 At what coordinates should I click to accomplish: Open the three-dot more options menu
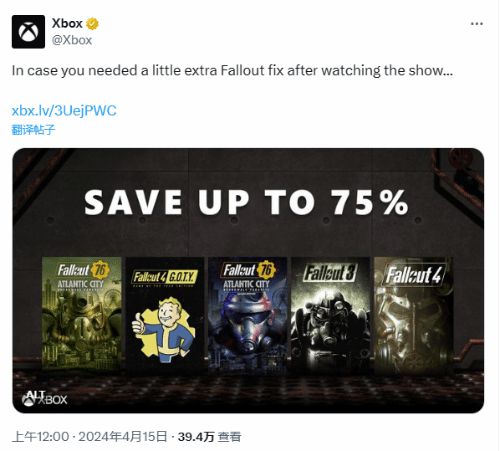[x=477, y=24]
